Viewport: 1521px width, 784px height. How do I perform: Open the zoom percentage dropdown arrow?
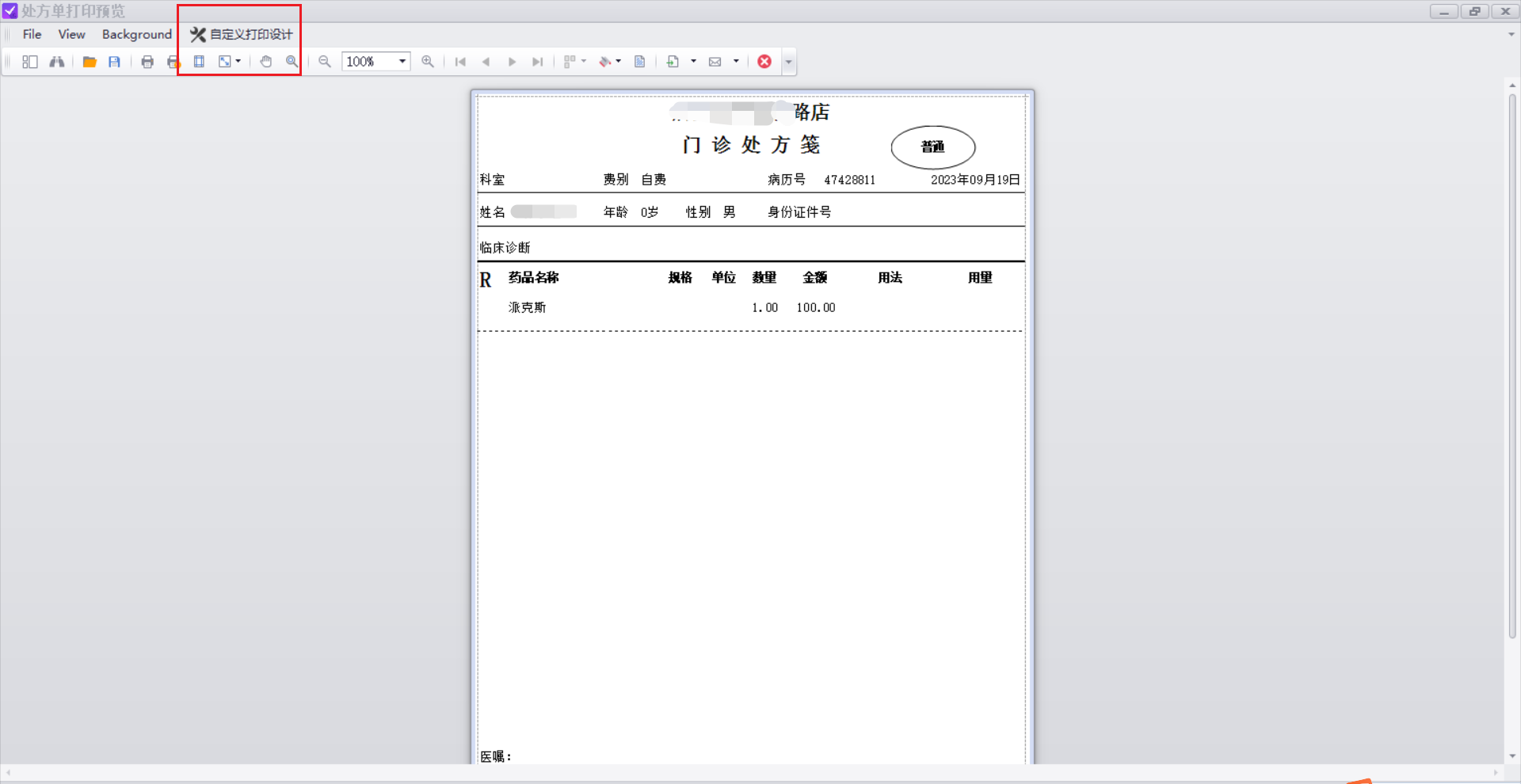click(402, 62)
